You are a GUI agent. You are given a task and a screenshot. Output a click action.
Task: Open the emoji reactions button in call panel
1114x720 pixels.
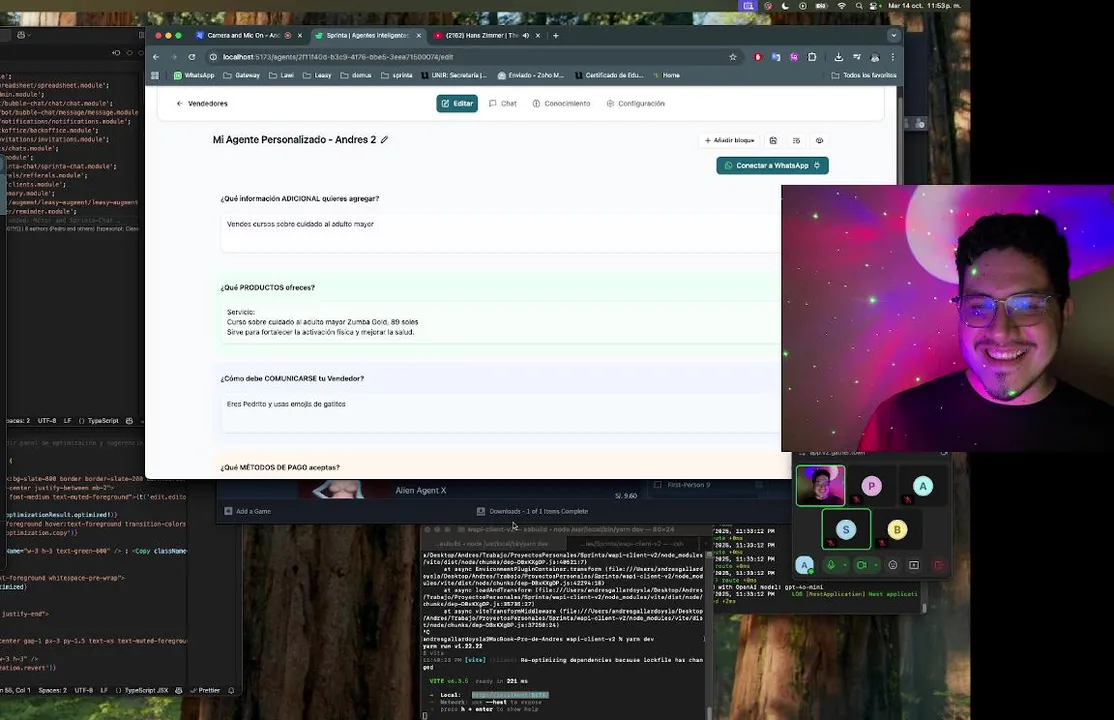tap(893, 565)
